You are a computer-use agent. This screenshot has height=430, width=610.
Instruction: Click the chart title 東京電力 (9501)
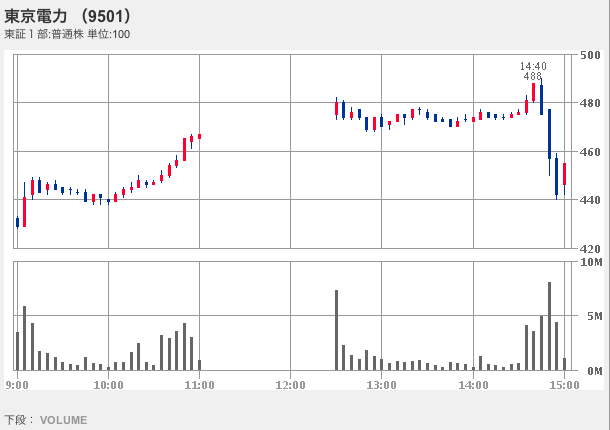[68, 16]
